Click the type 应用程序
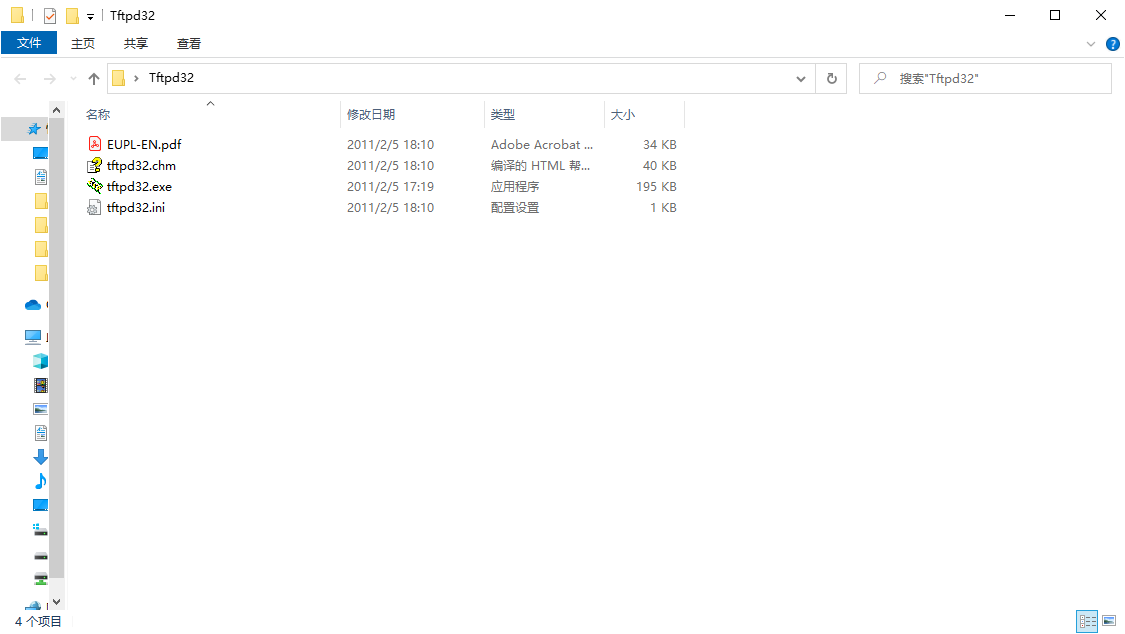Viewport: 1125px width, 634px height. [x=514, y=186]
